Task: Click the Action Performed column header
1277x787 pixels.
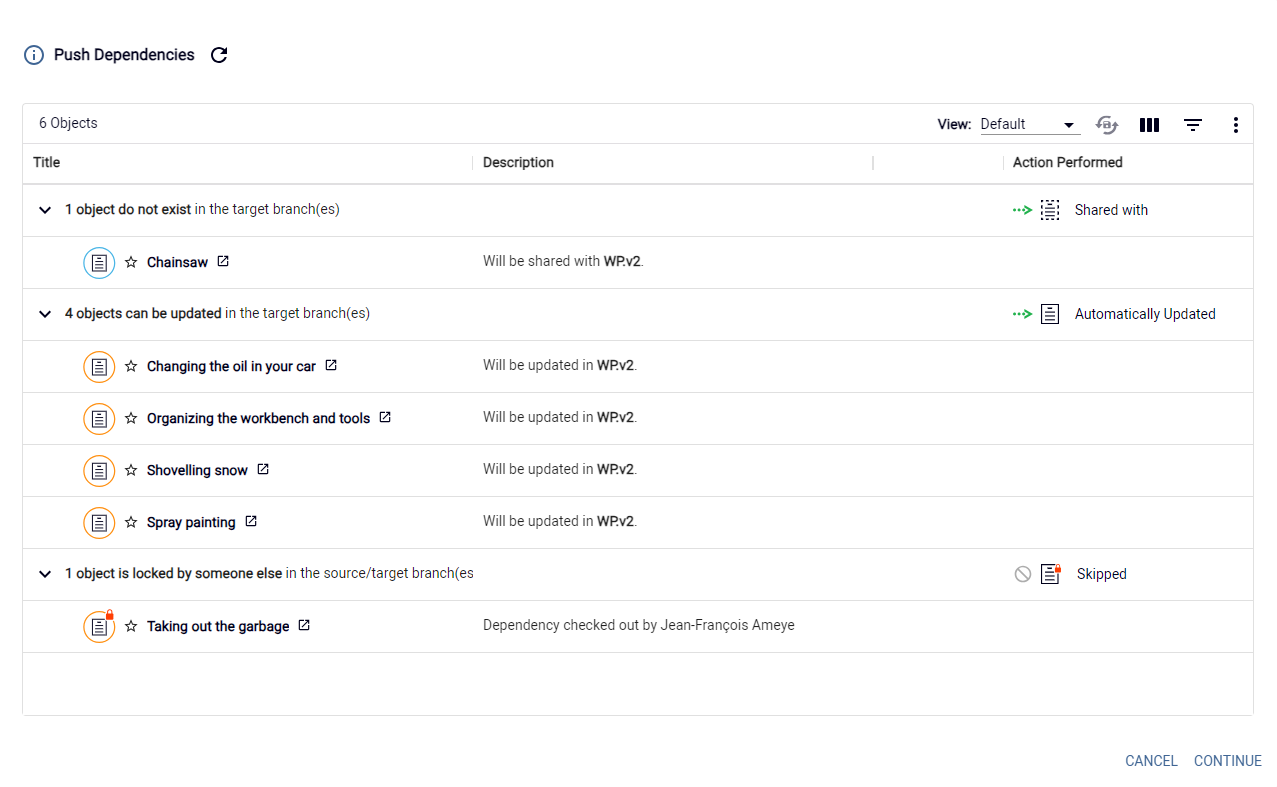Action: click(1068, 162)
